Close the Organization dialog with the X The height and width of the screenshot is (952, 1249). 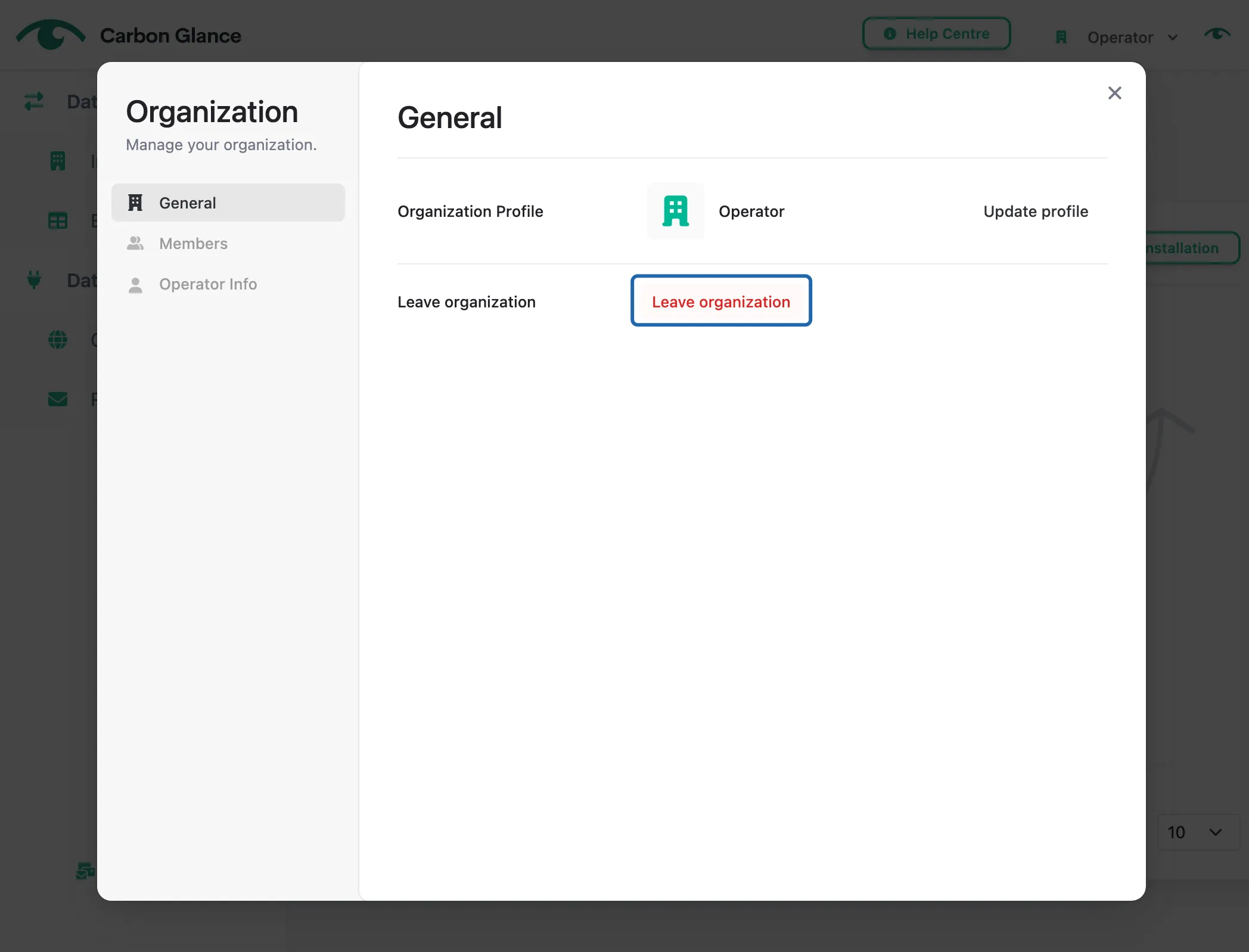point(1114,93)
